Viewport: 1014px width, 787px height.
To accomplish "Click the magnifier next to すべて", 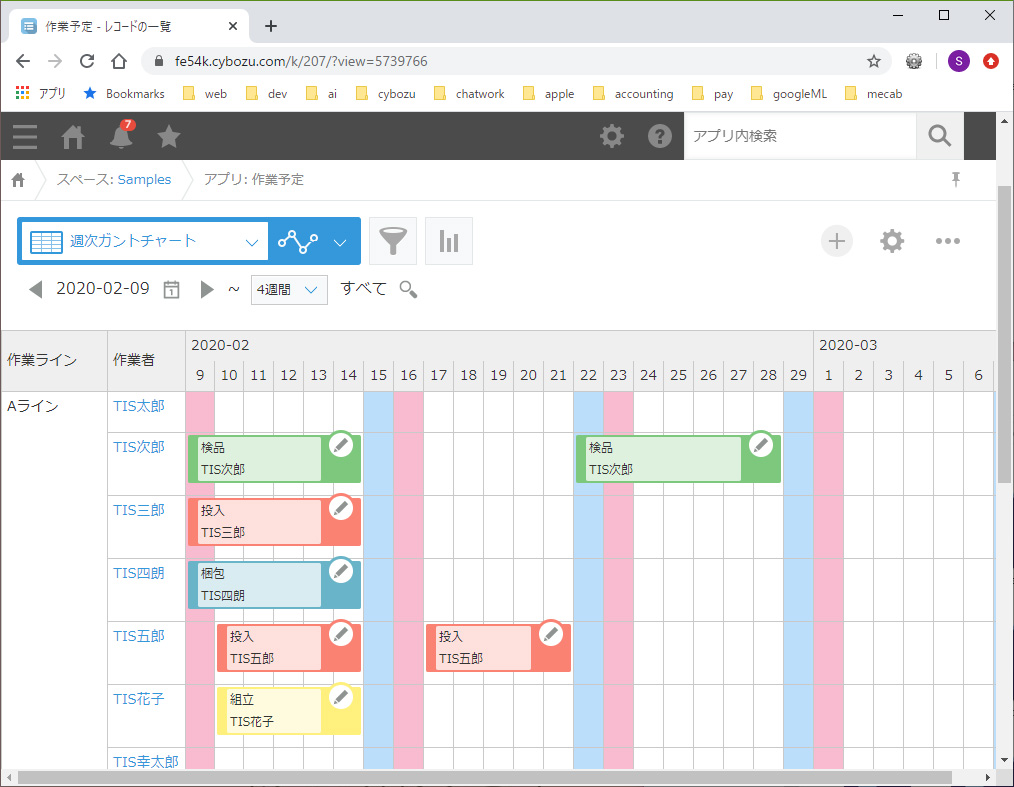I will click(408, 289).
